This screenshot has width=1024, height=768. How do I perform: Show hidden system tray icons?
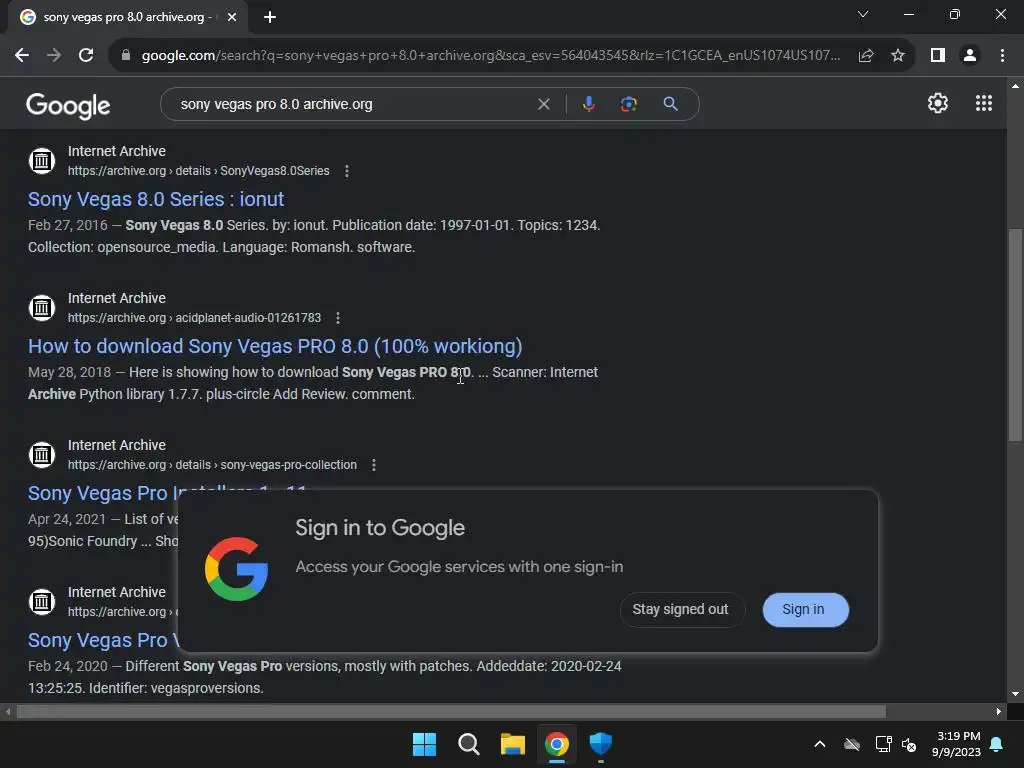[820, 744]
